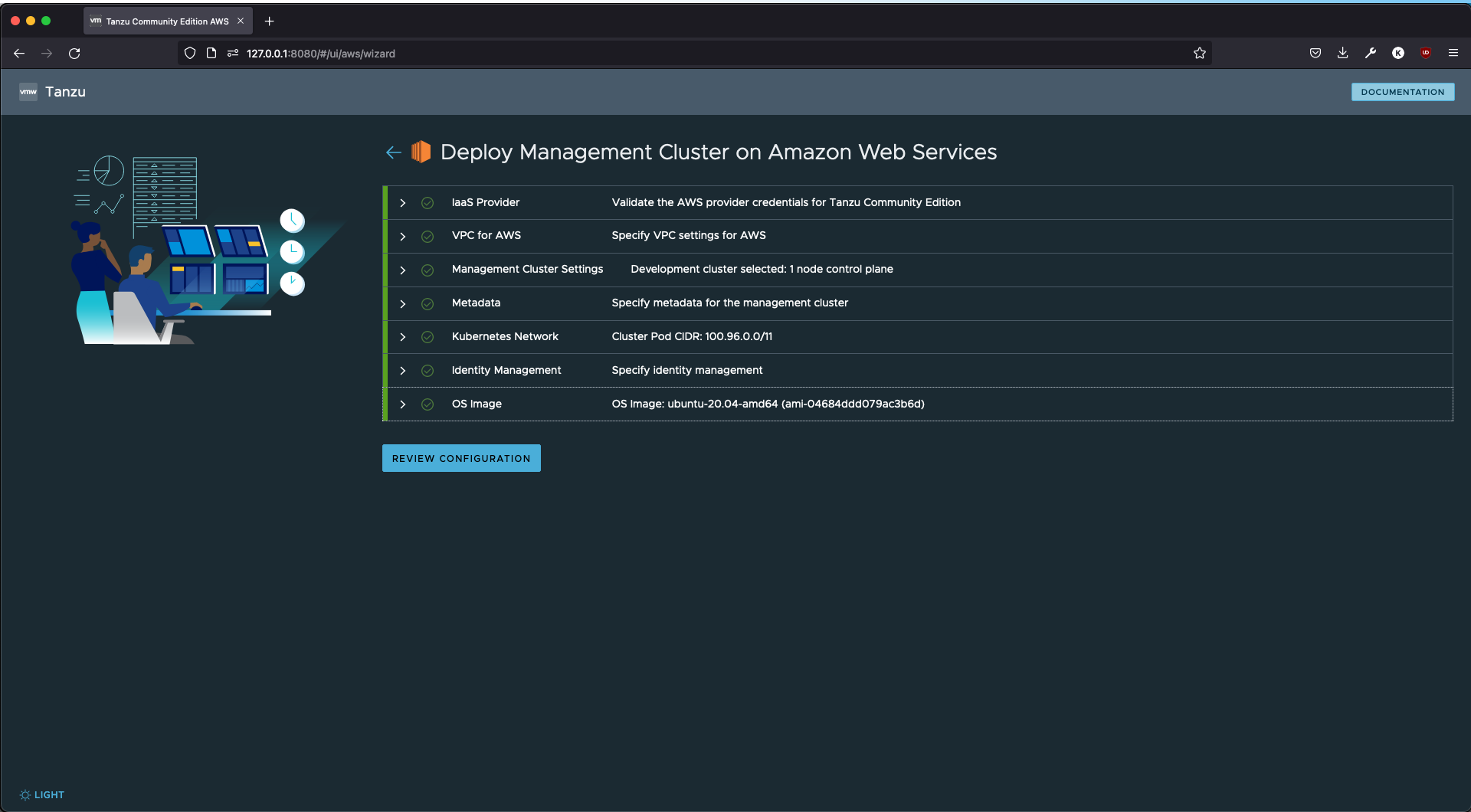Click the VPC for AWS green check icon

tap(428, 237)
